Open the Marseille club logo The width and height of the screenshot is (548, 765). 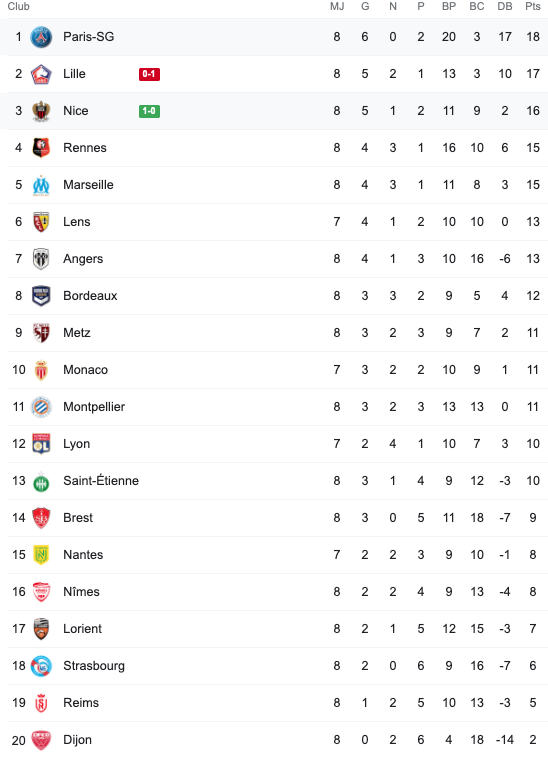pos(41,185)
